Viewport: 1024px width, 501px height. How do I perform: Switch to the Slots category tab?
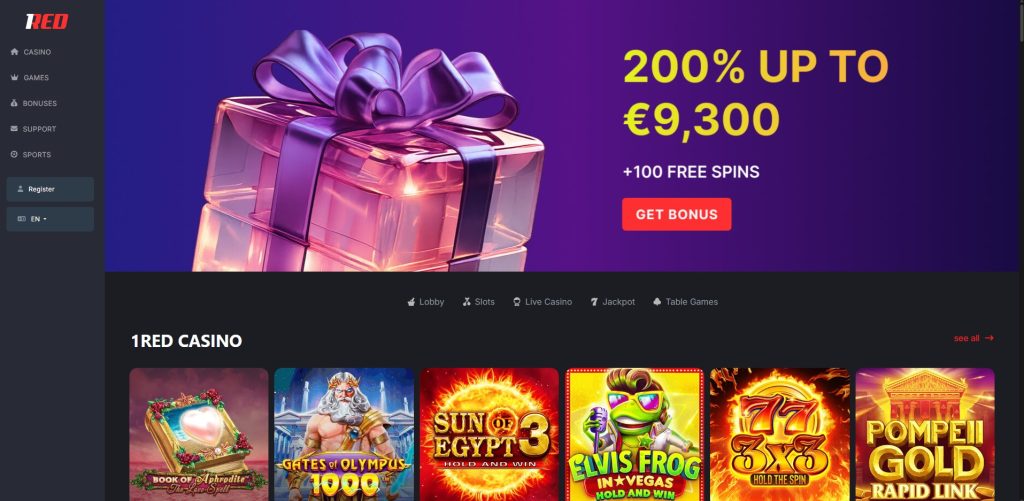pos(478,302)
